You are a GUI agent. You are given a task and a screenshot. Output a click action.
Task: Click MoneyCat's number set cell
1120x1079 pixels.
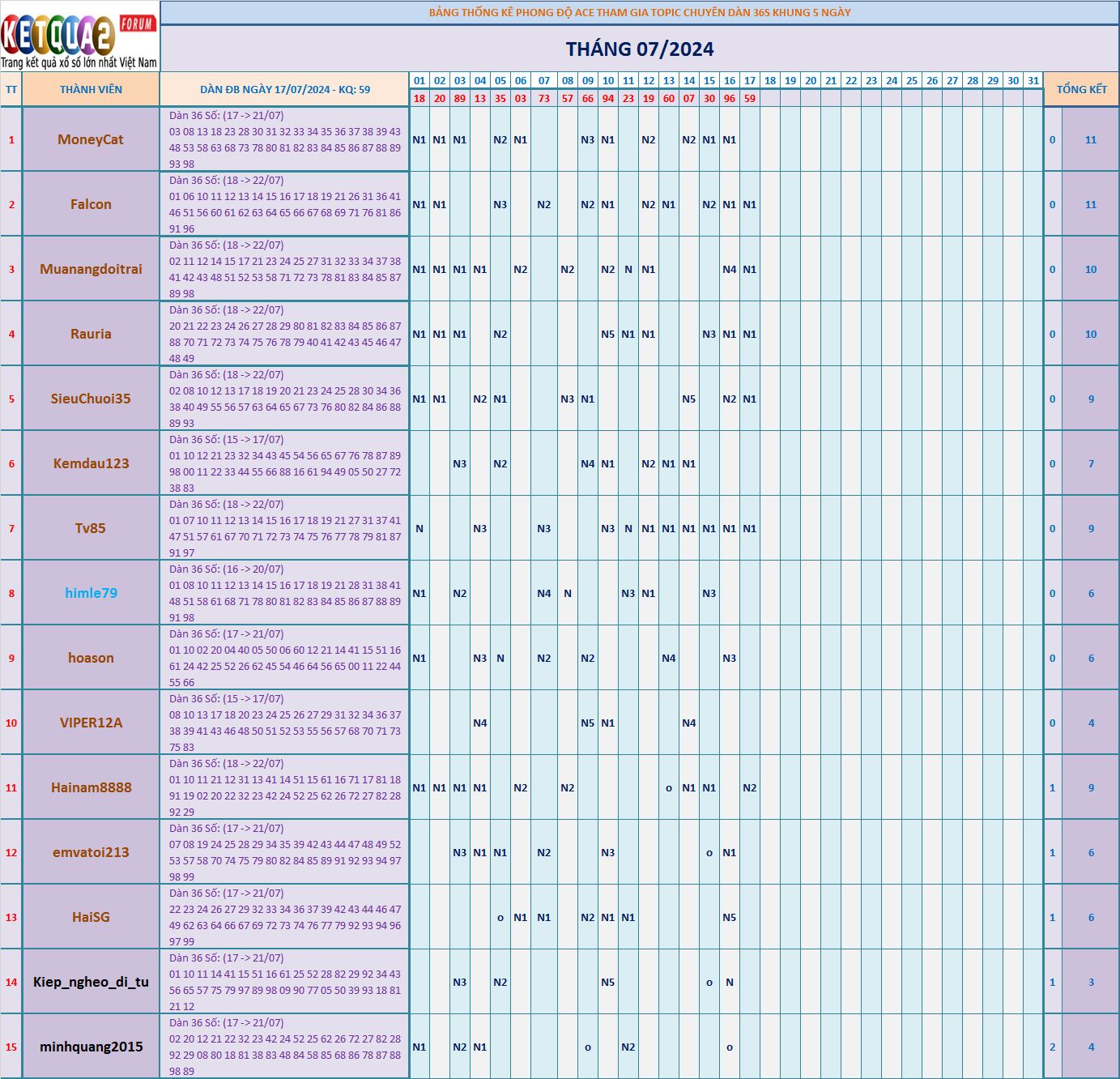[x=285, y=139]
